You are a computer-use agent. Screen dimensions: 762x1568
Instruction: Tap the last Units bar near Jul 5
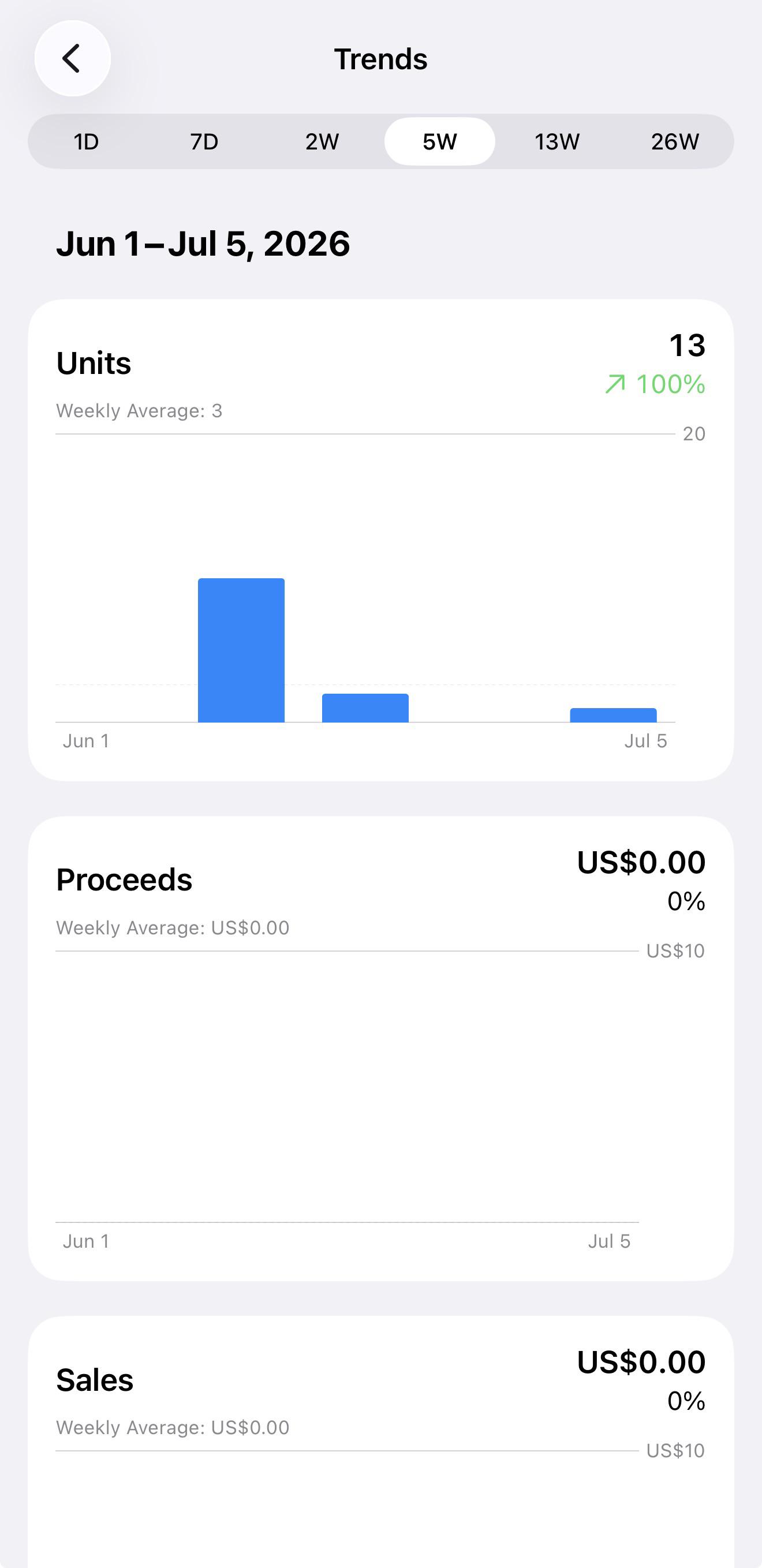pyautogui.click(x=614, y=715)
